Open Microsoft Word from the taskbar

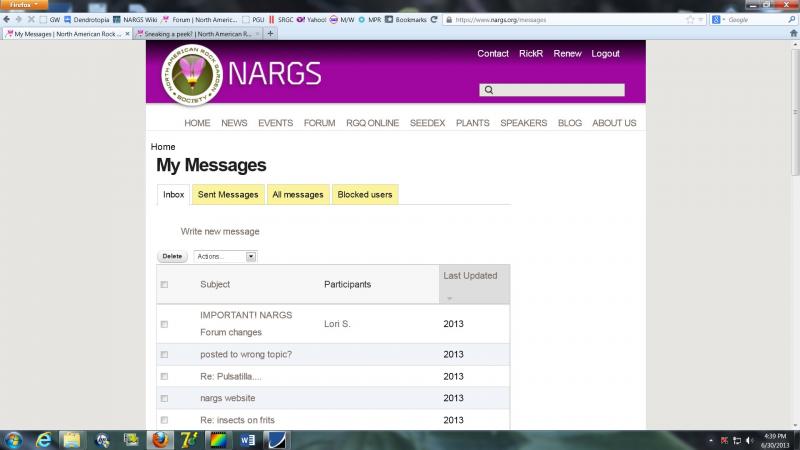[246, 439]
